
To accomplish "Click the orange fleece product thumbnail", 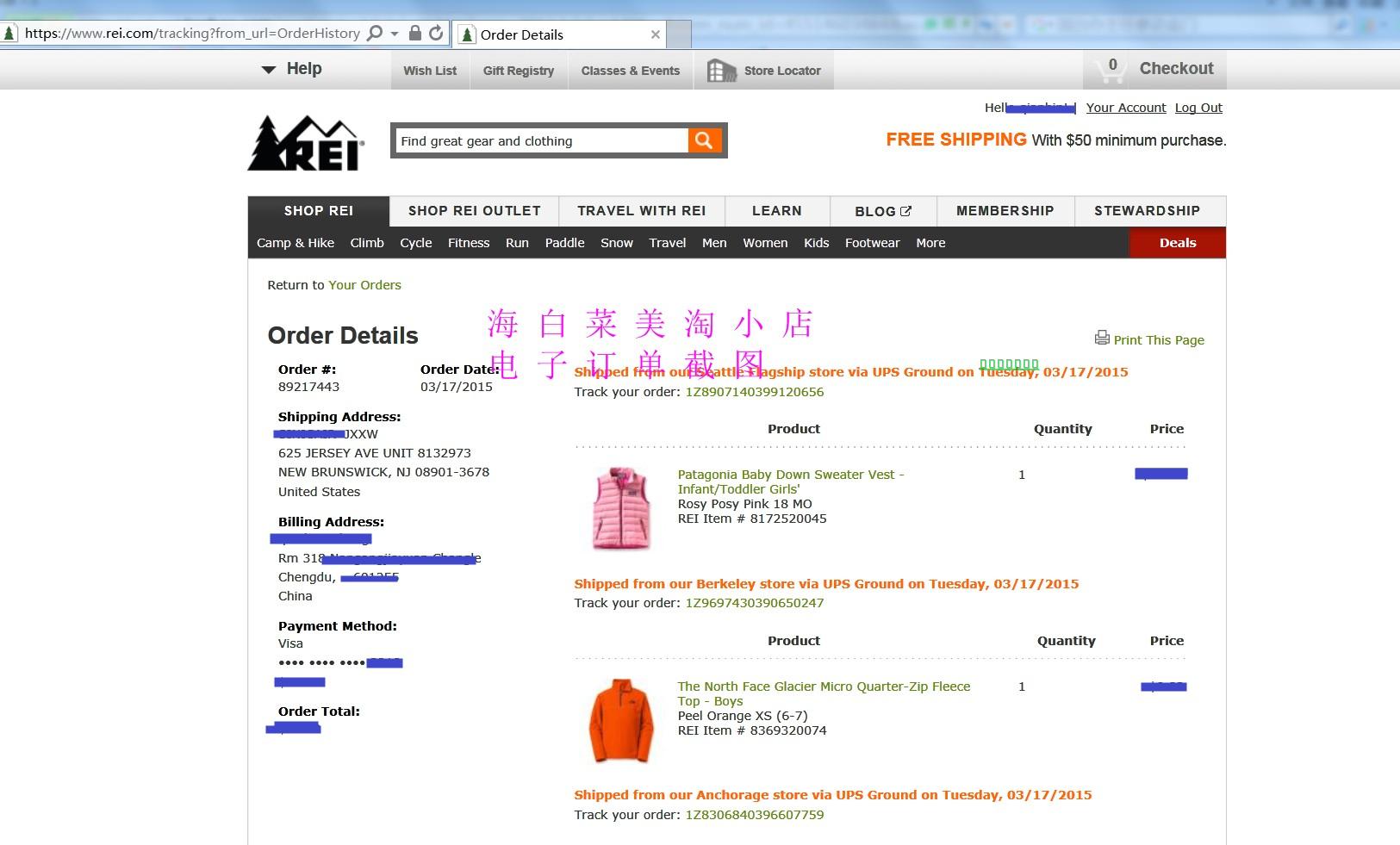I will pyautogui.click(x=621, y=721).
